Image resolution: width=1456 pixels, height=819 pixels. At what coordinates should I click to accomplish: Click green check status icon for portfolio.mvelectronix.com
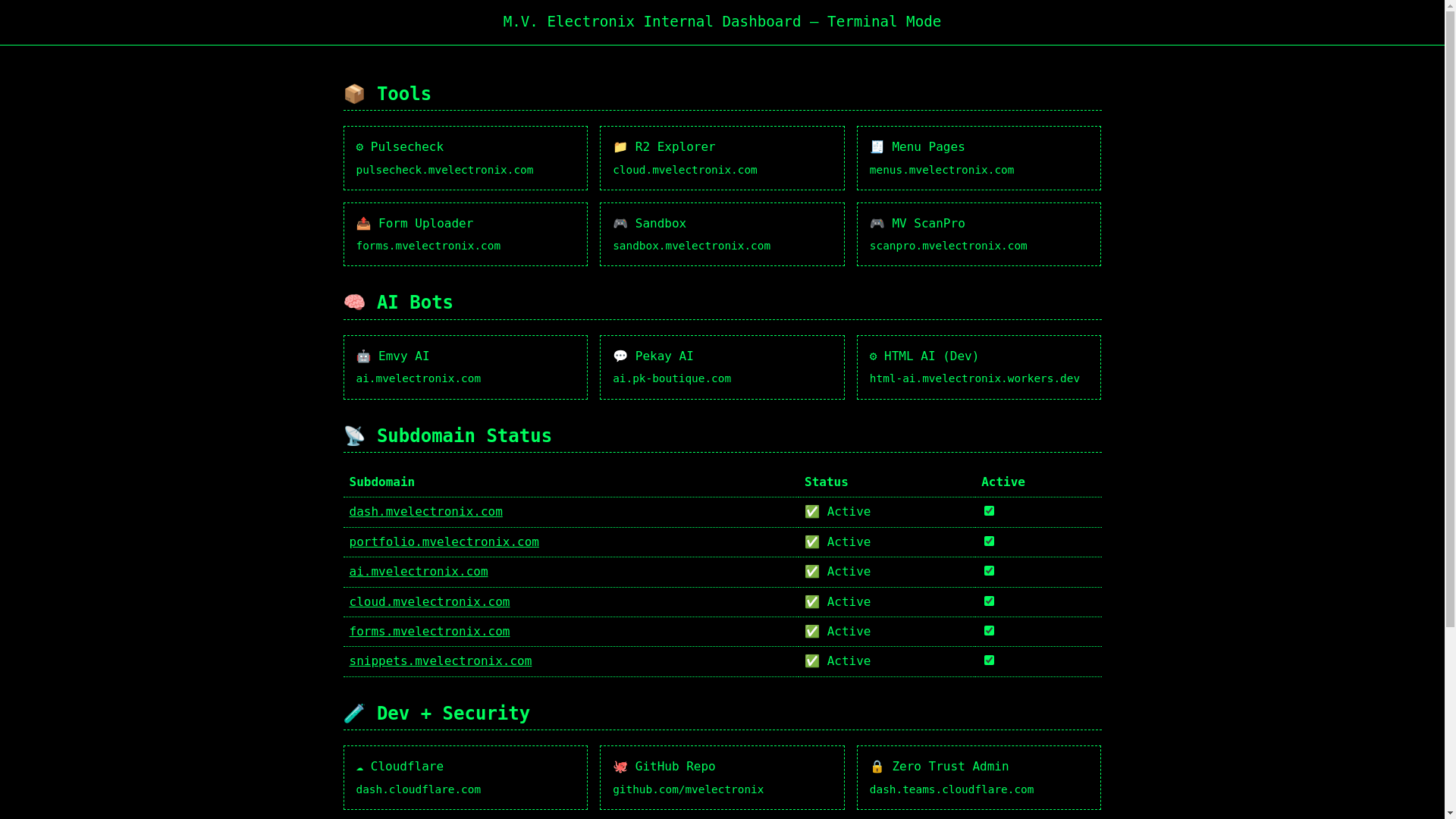tap(812, 542)
